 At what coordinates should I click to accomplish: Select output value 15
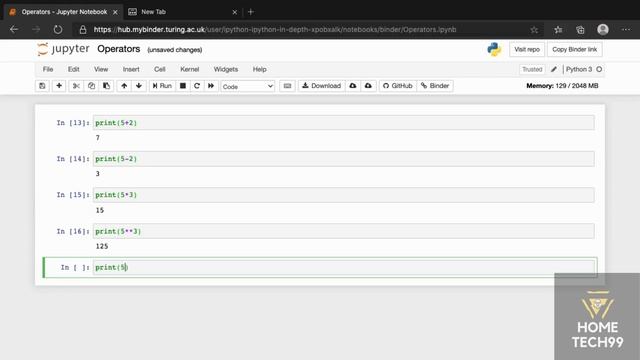100,210
